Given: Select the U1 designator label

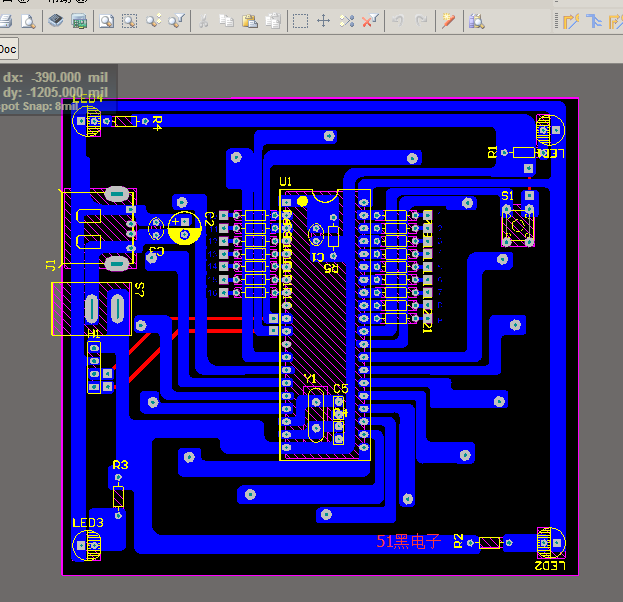Looking at the screenshot, I should click(285, 182).
